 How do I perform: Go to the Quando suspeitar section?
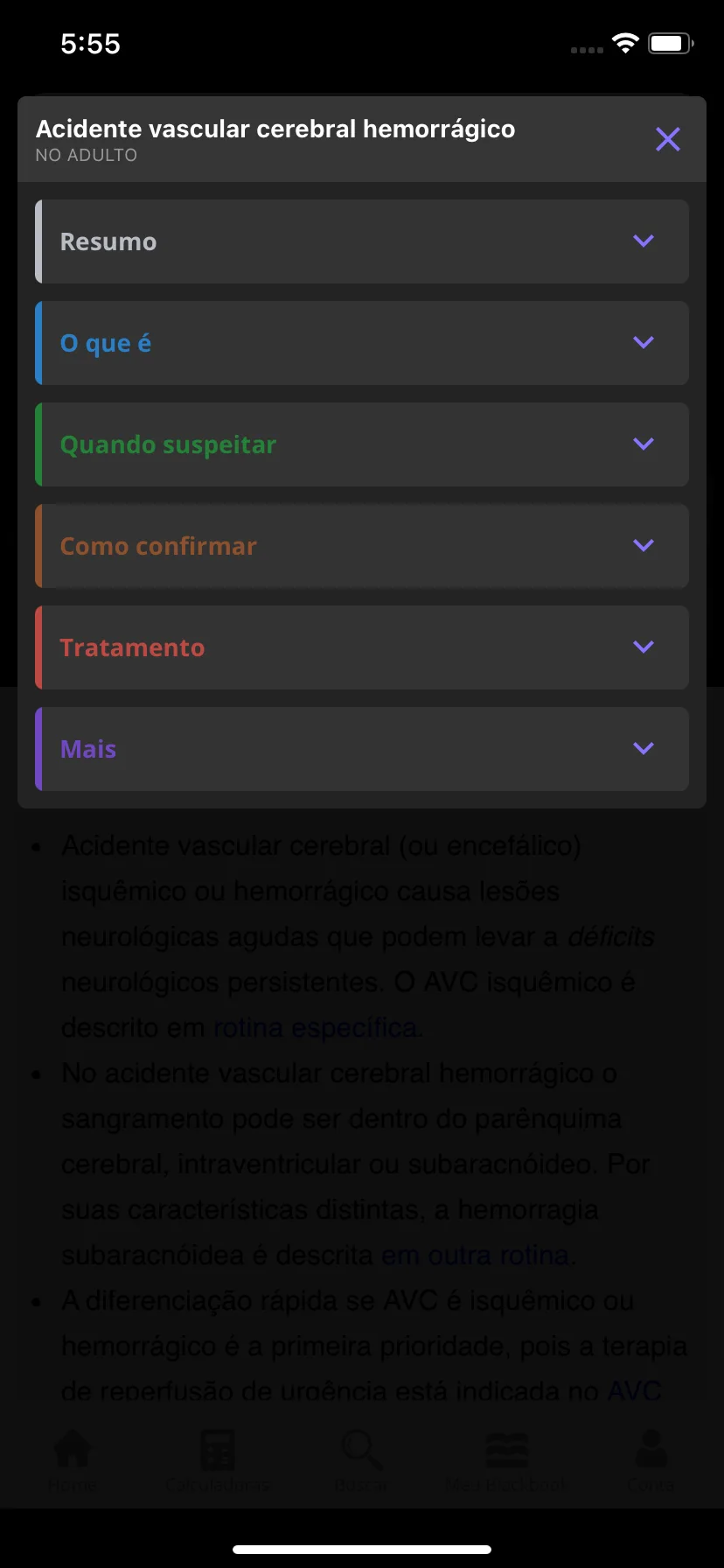(x=168, y=444)
